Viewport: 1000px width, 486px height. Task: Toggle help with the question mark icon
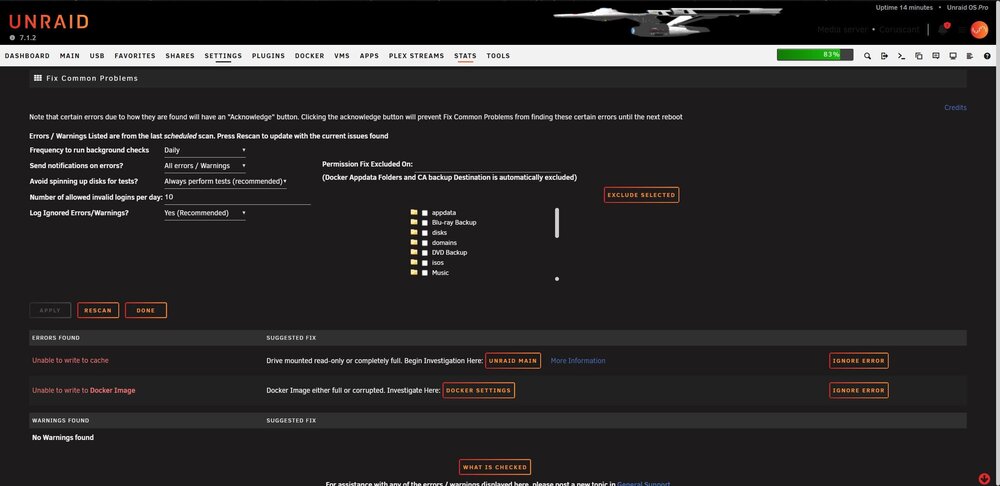987,56
